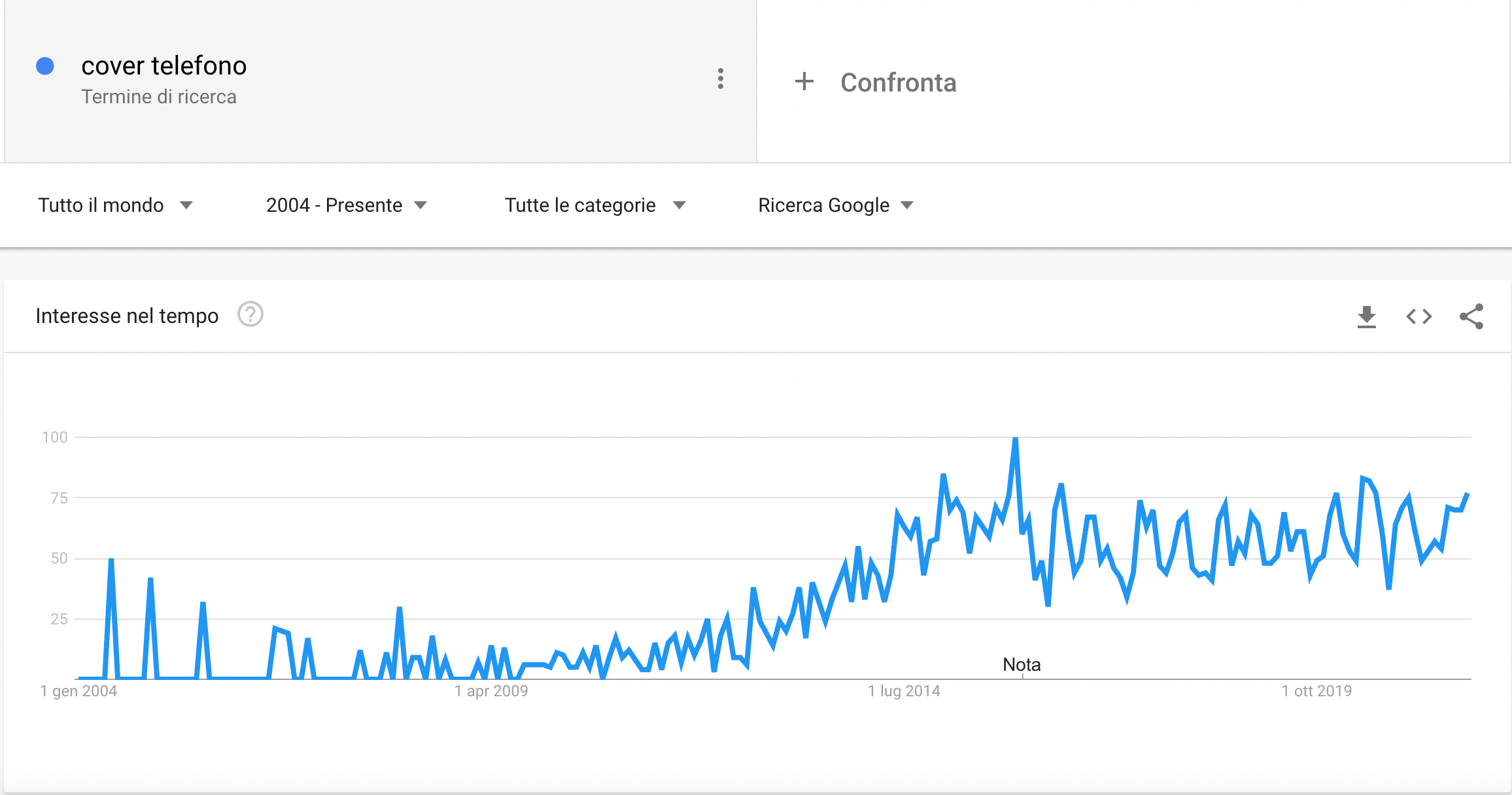Open the three-dot menu for cover telefono
Viewport: 1512px width, 795px height.
click(720, 78)
